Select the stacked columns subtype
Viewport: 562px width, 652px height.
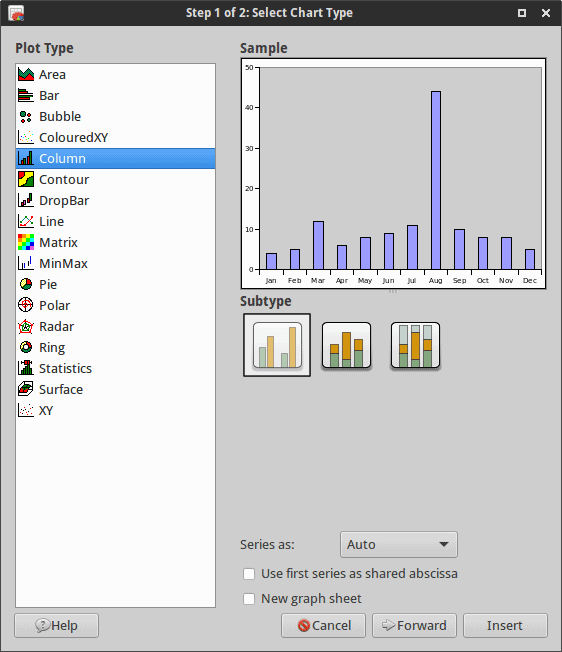pyautogui.click(x=346, y=345)
